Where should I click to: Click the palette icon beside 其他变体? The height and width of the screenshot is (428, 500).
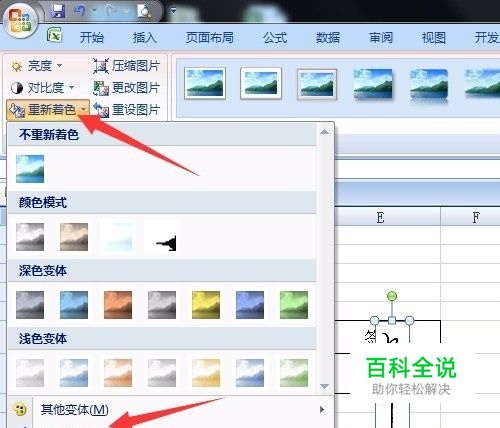coord(20,410)
